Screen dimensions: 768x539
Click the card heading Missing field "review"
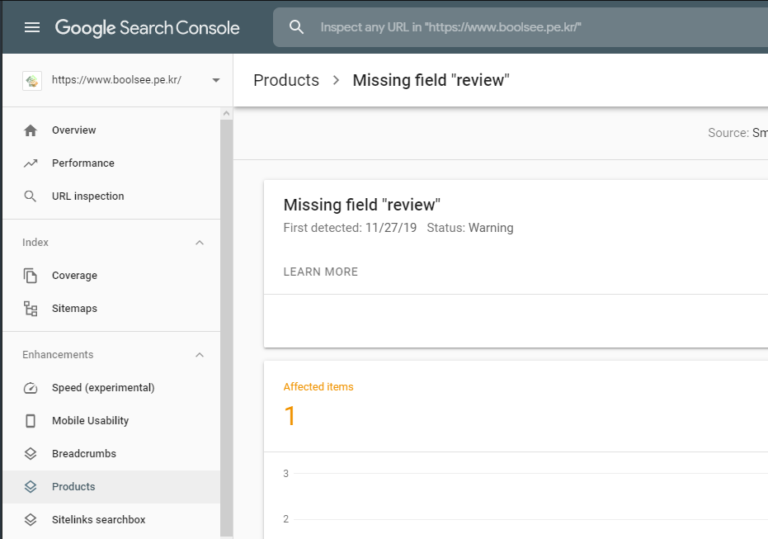coord(362,205)
